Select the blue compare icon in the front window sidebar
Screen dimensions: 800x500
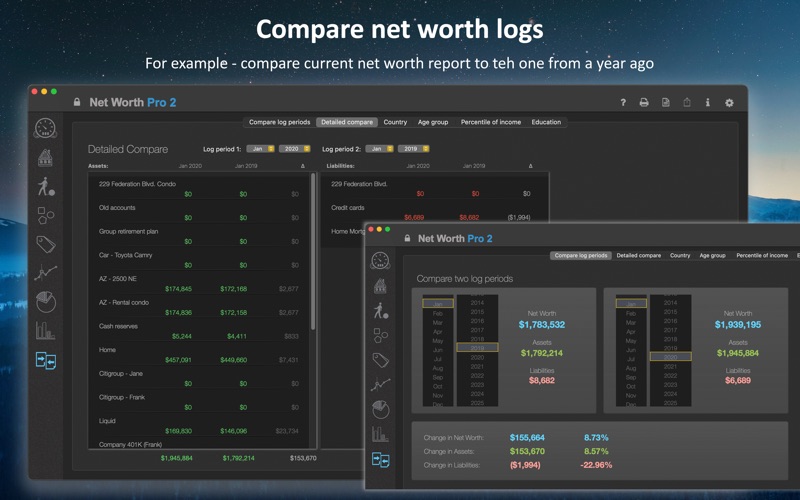tap(381, 460)
